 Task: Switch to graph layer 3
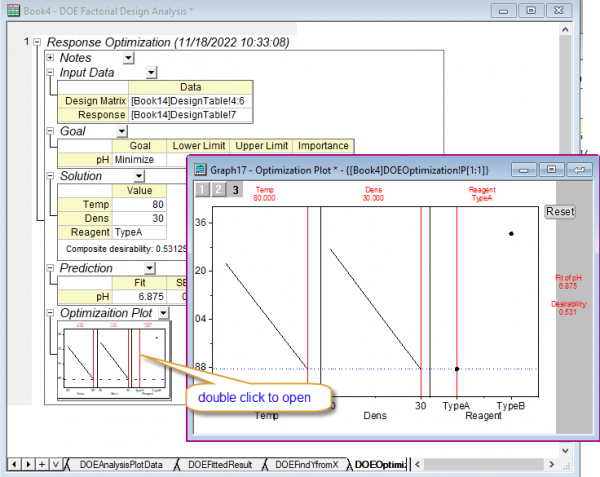coord(235,189)
